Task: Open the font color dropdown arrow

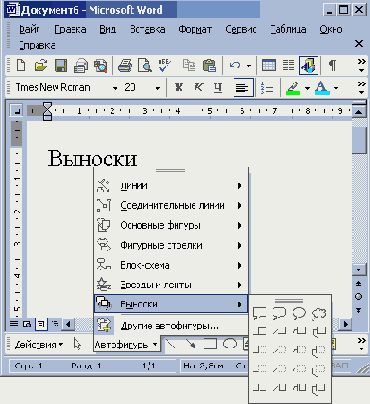Action: click(x=336, y=88)
